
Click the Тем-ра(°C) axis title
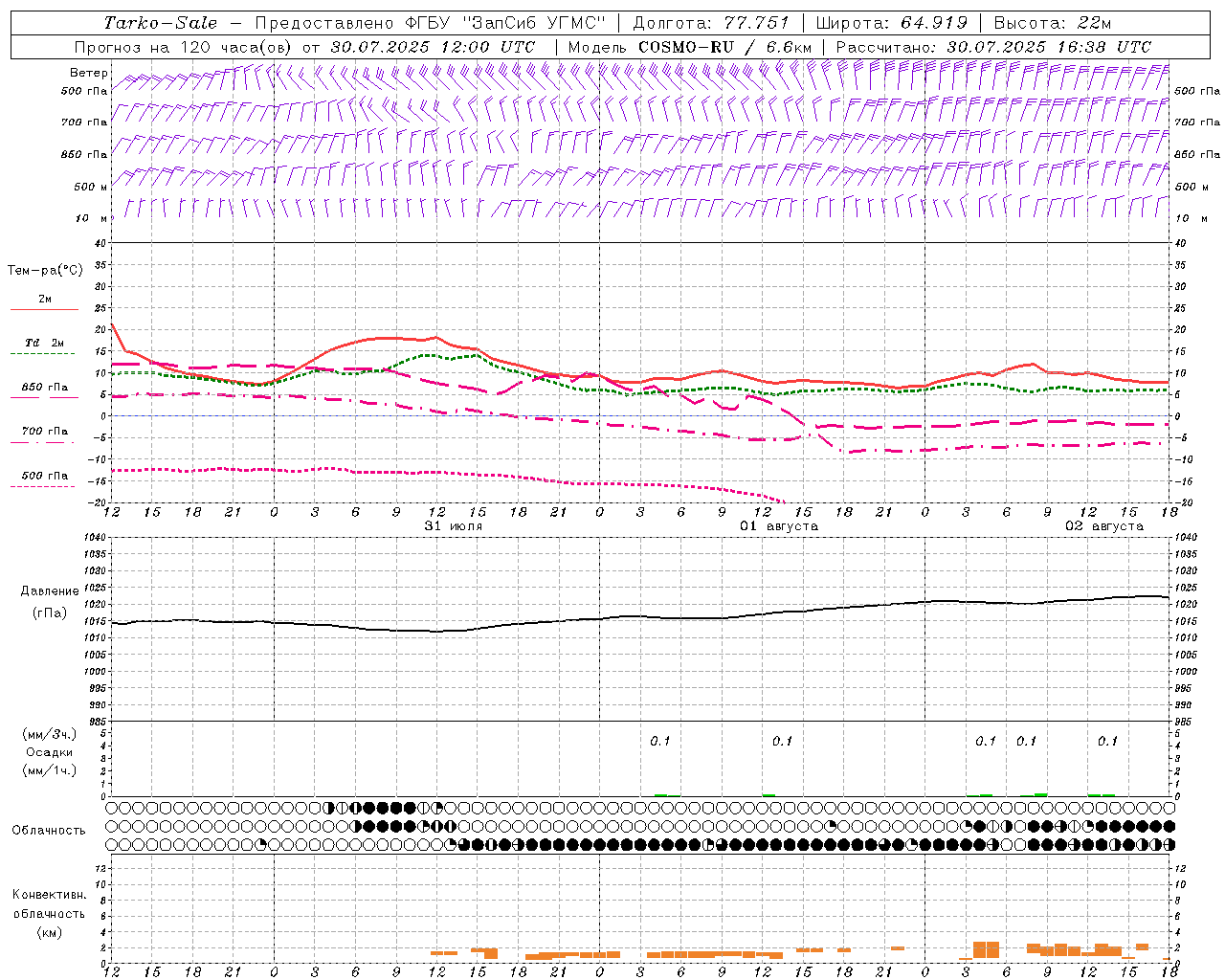[45, 271]
